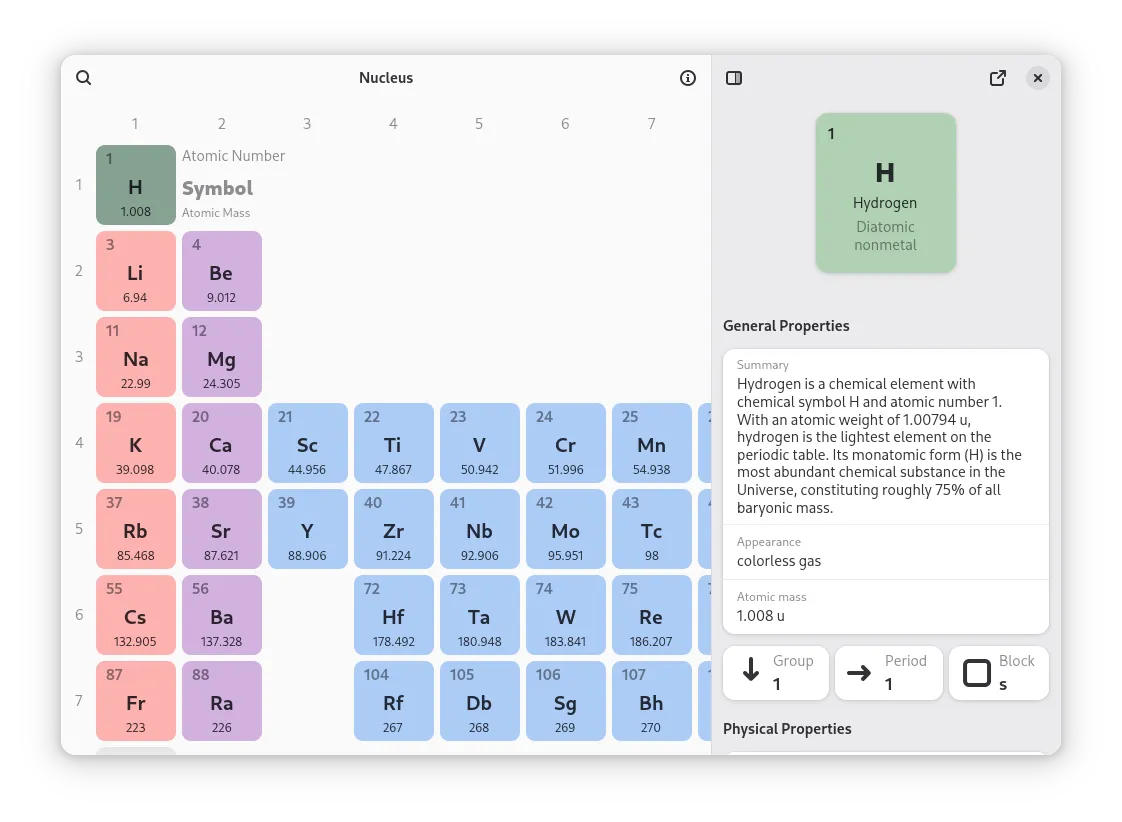This screenshot has width=1122, height=822.
Task: Select the Lithium (Li) tile
Action: pyautogui.click(x=135, y=270)
